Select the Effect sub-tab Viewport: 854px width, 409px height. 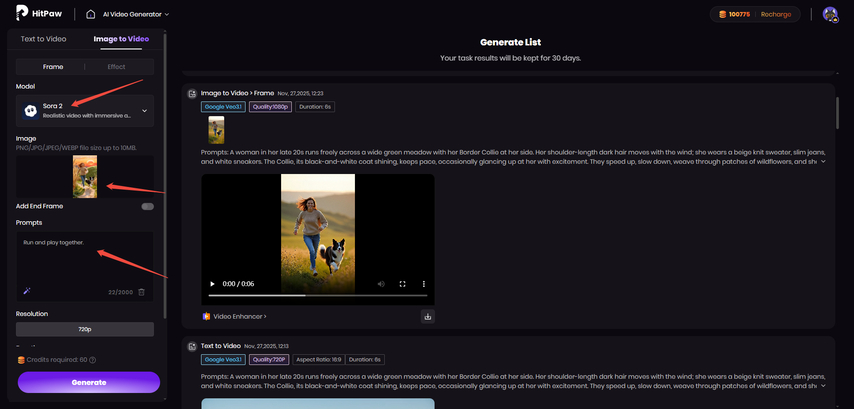pos(116,67)
